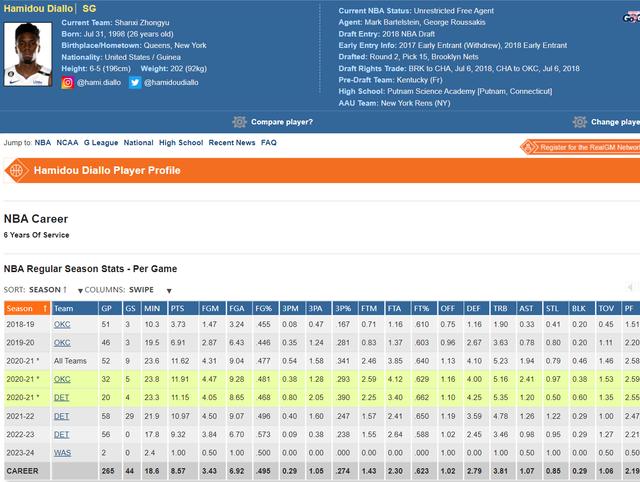This screenshot has height=482, width=640.
Task: Sort by GS column header
Action: pos(131,309)
